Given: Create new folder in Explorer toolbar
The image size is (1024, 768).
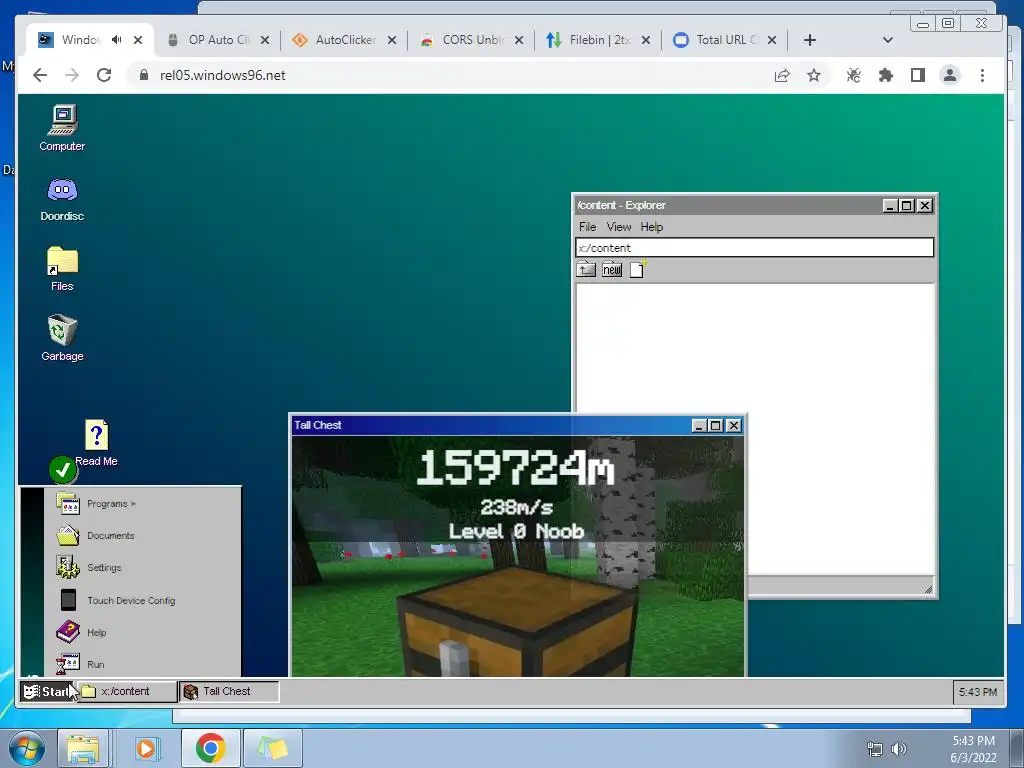Looking at the screenshot, I should (612, 270).
